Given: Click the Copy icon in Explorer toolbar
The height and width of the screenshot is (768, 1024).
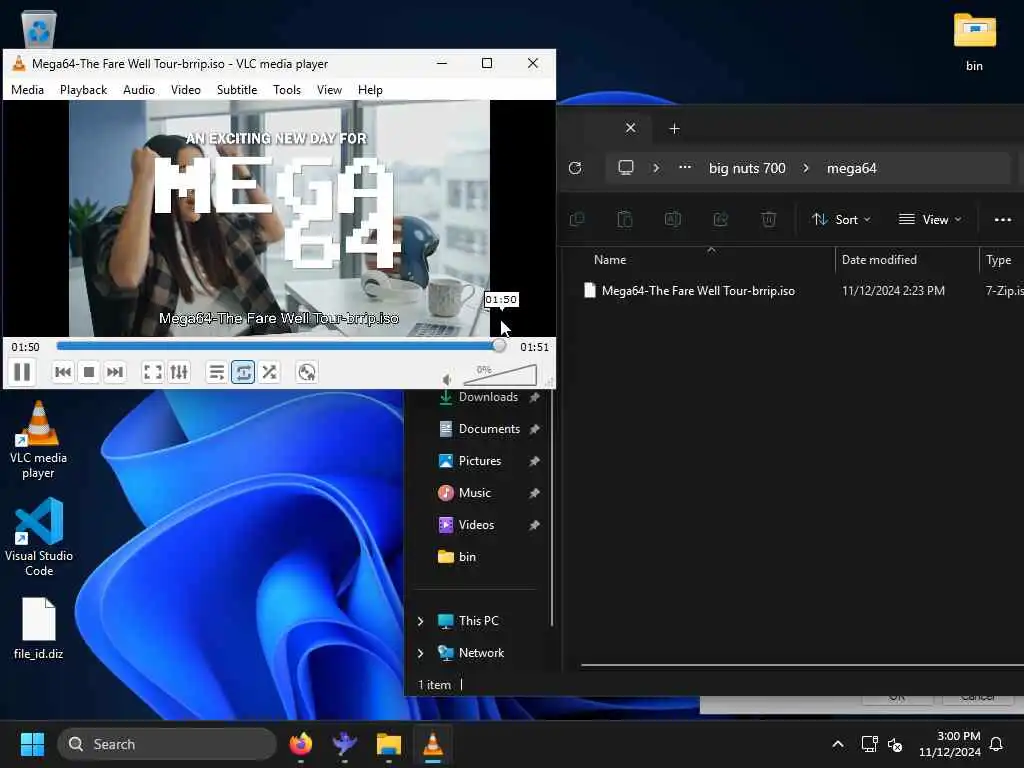Looking at the screenshot, I should point(577,219).
